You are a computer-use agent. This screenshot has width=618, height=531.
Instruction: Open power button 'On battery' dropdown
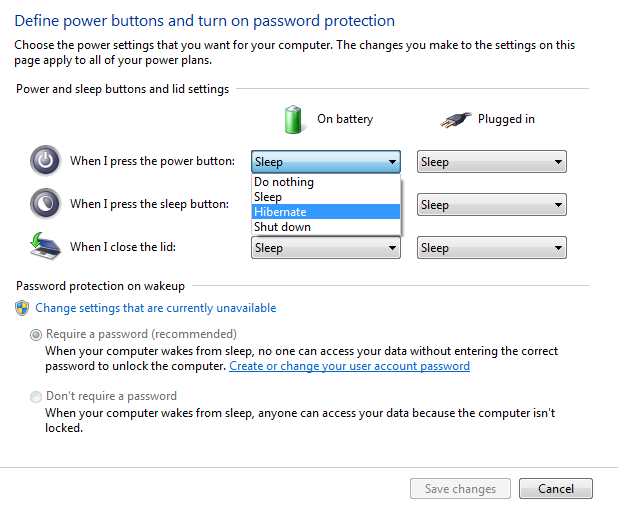[326, 162]
